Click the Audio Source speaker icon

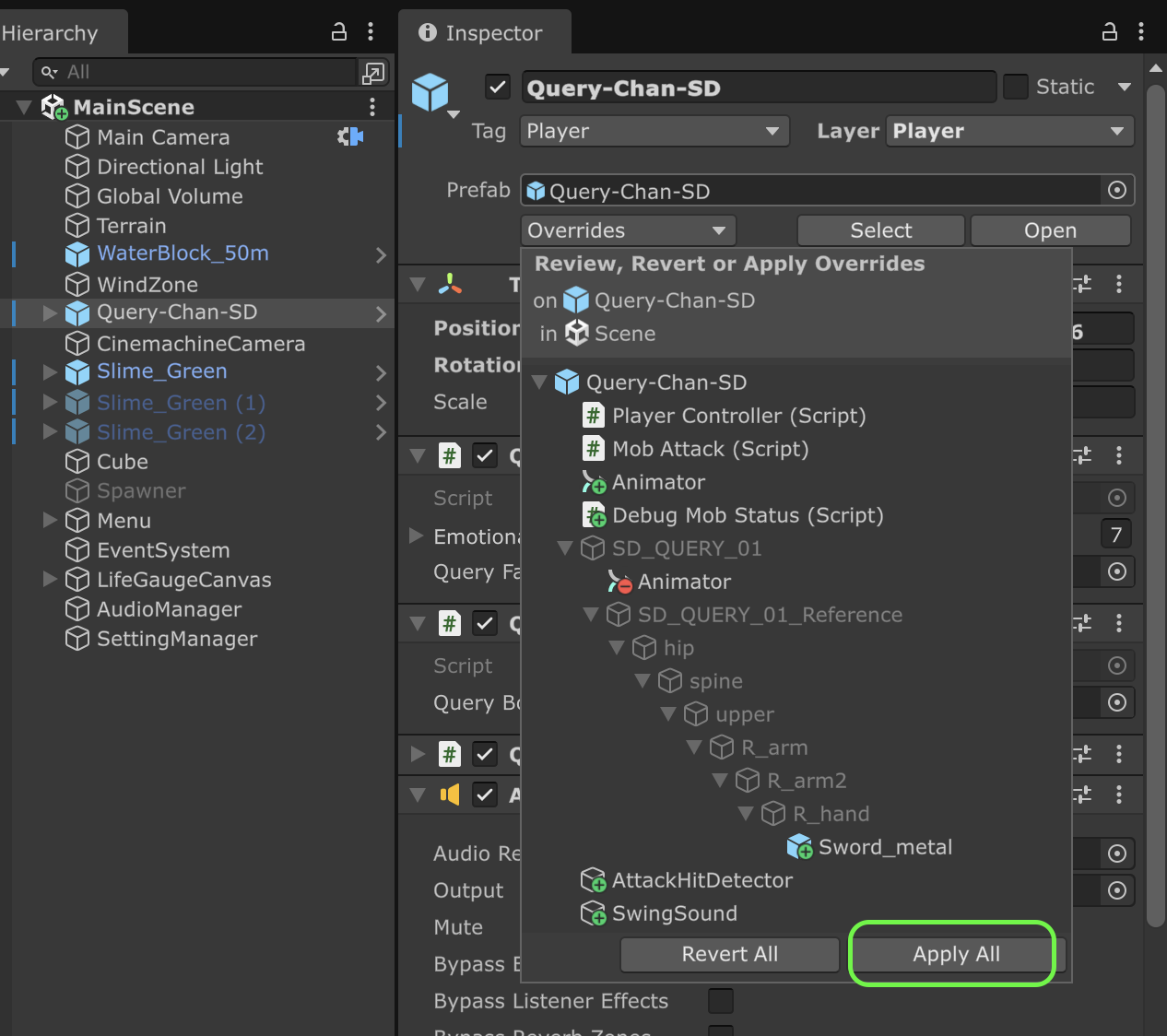coord(449,795)
